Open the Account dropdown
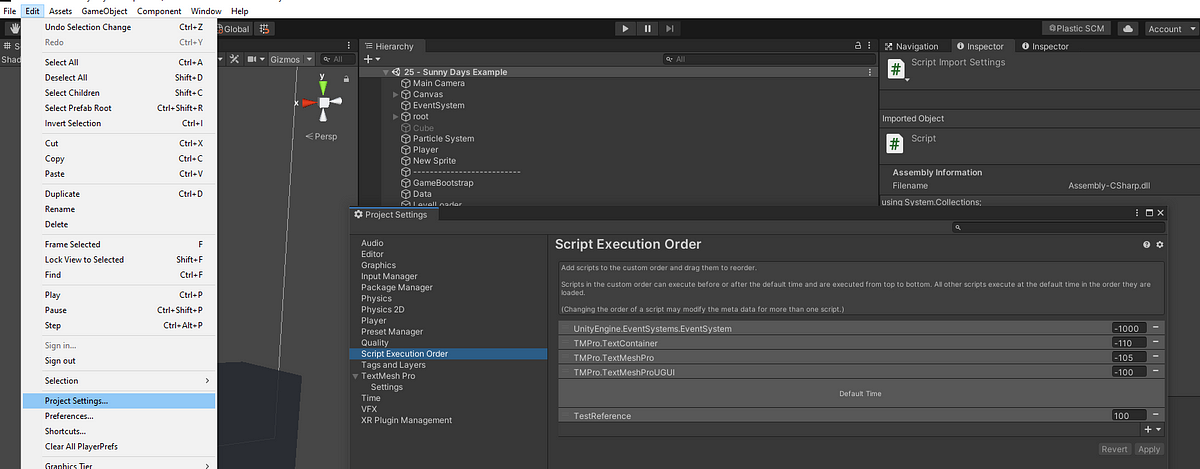This screenshot has height=469, width=1200. point(1170,29)
